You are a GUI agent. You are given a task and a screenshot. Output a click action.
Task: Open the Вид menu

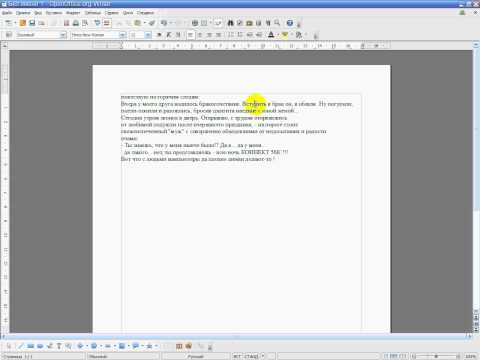click(38, 13)
